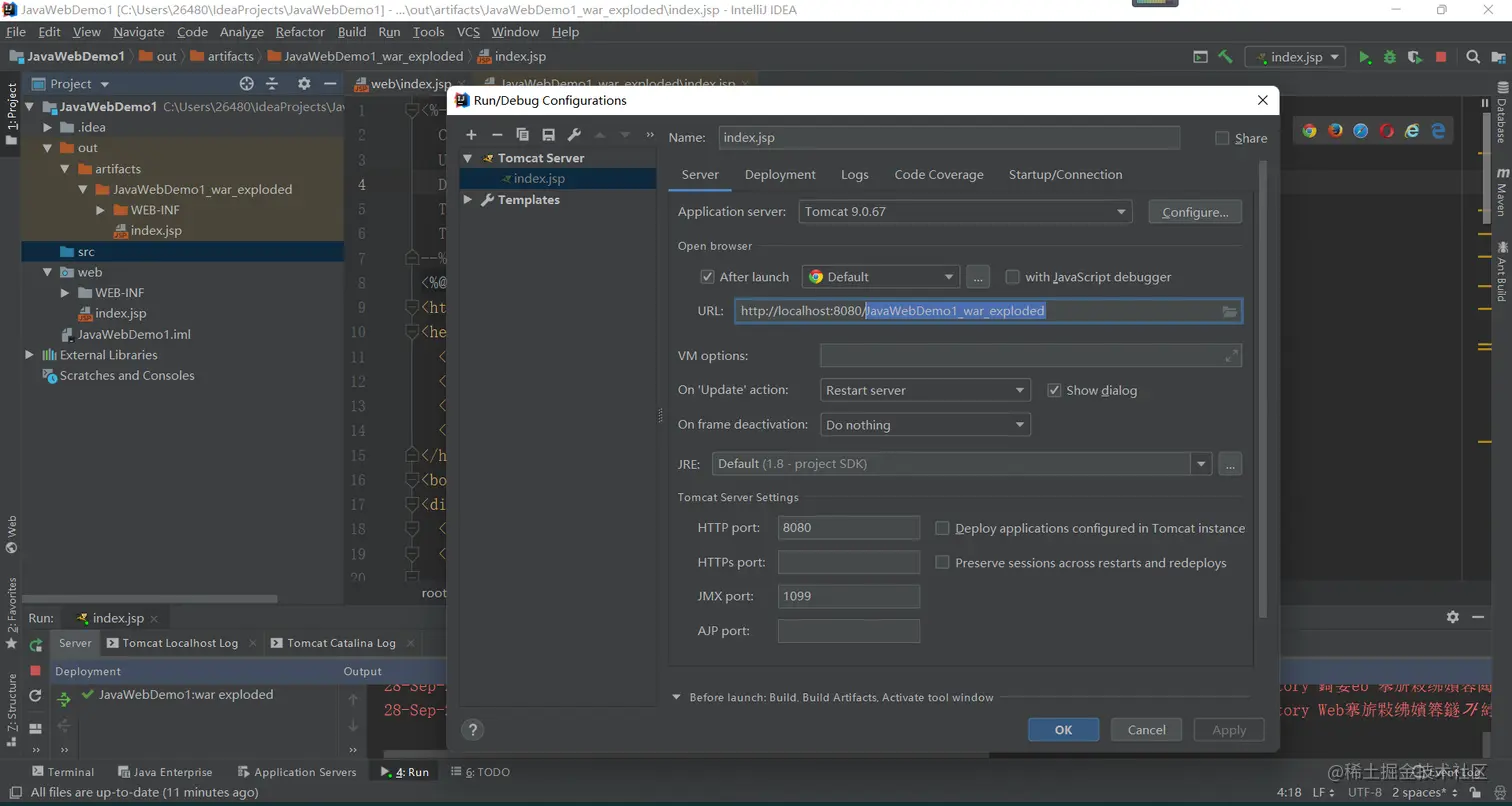
Task: Click the Configure... button
Action: click(x=1195, y=212)
